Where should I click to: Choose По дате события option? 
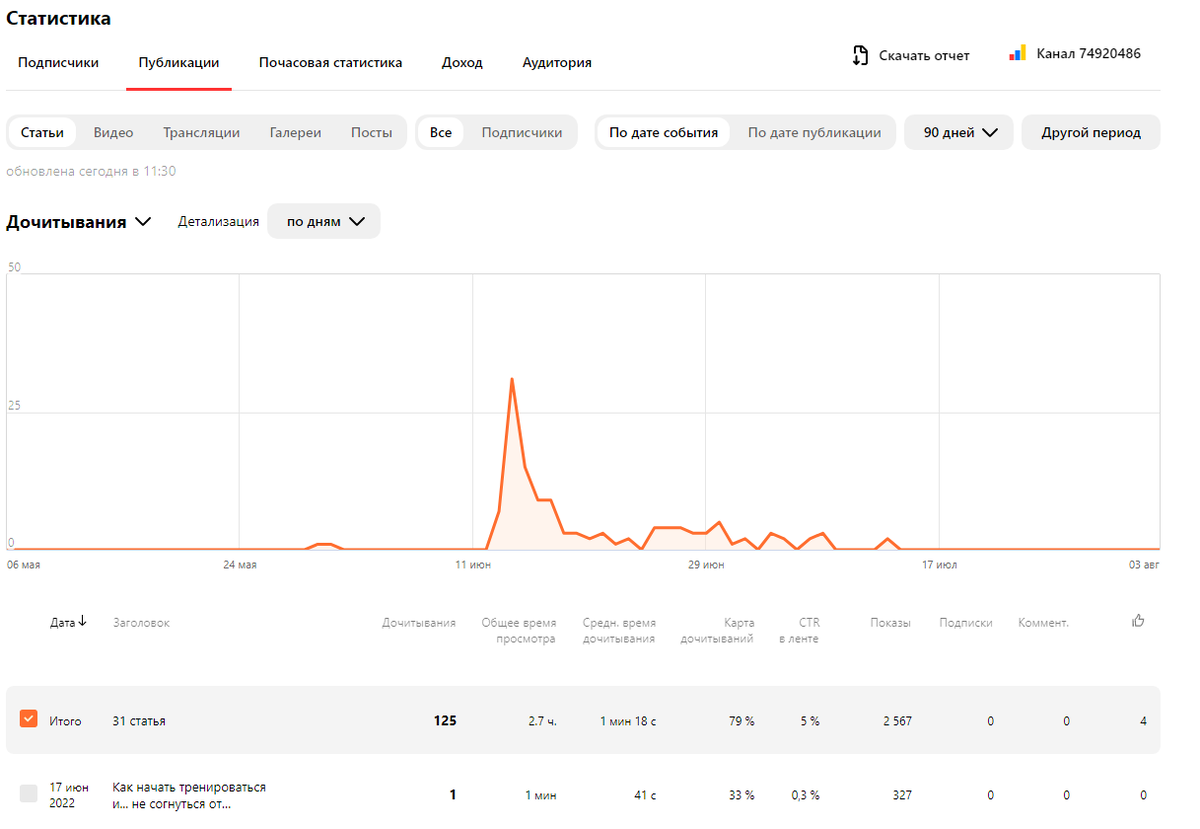[663, 132]
